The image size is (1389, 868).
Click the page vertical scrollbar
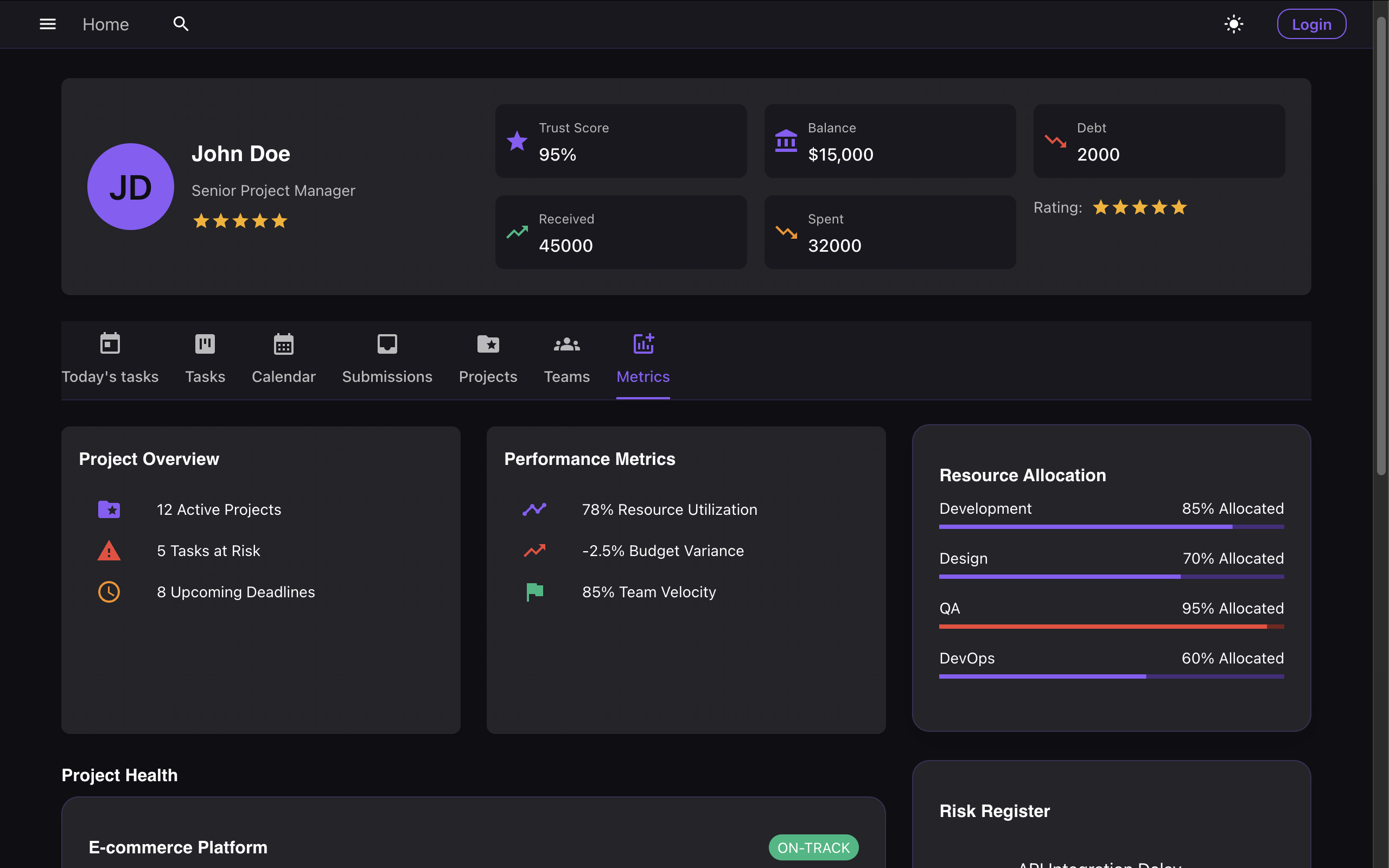pyautogui.click(x=1381, y=247)
